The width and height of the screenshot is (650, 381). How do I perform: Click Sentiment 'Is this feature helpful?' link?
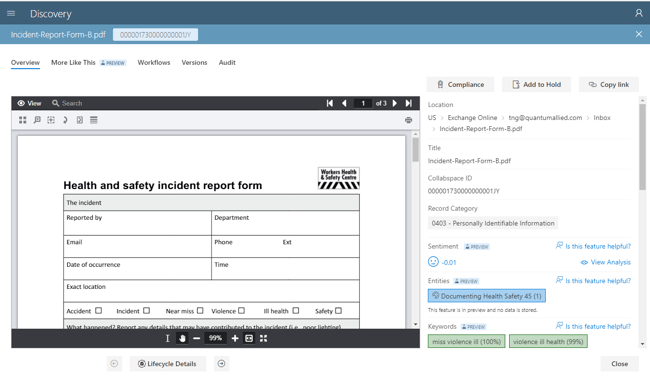point(593,246)
